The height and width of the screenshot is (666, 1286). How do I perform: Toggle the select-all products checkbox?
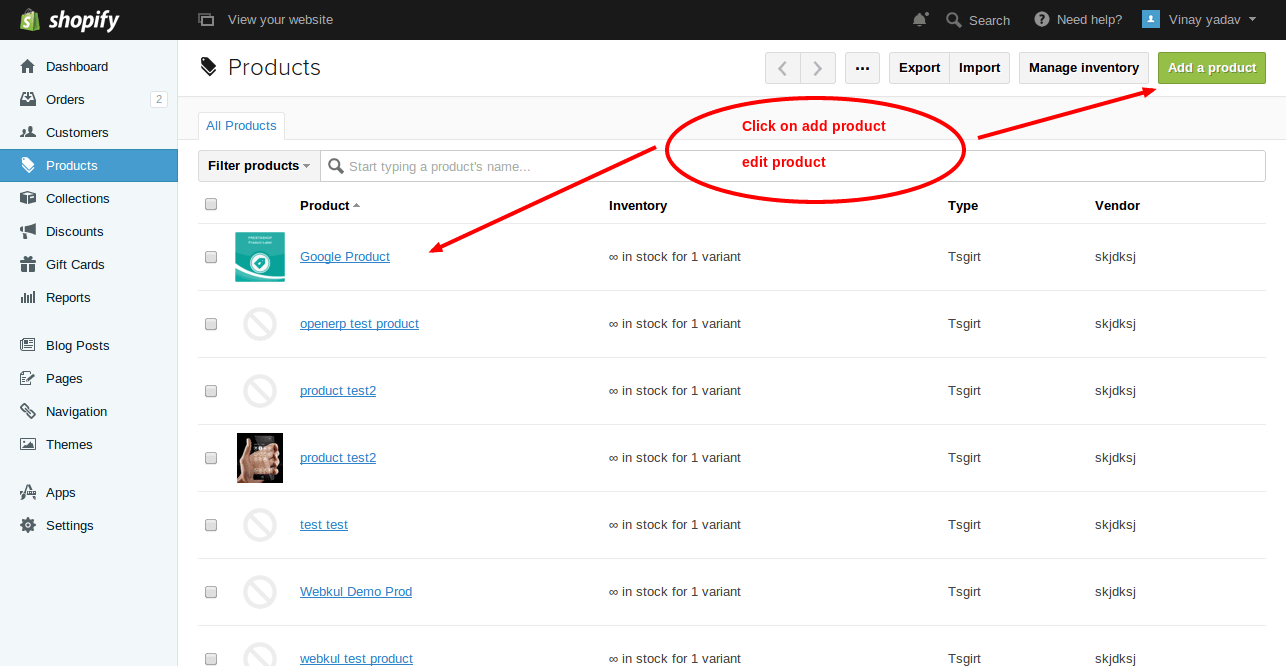point(211,204)
